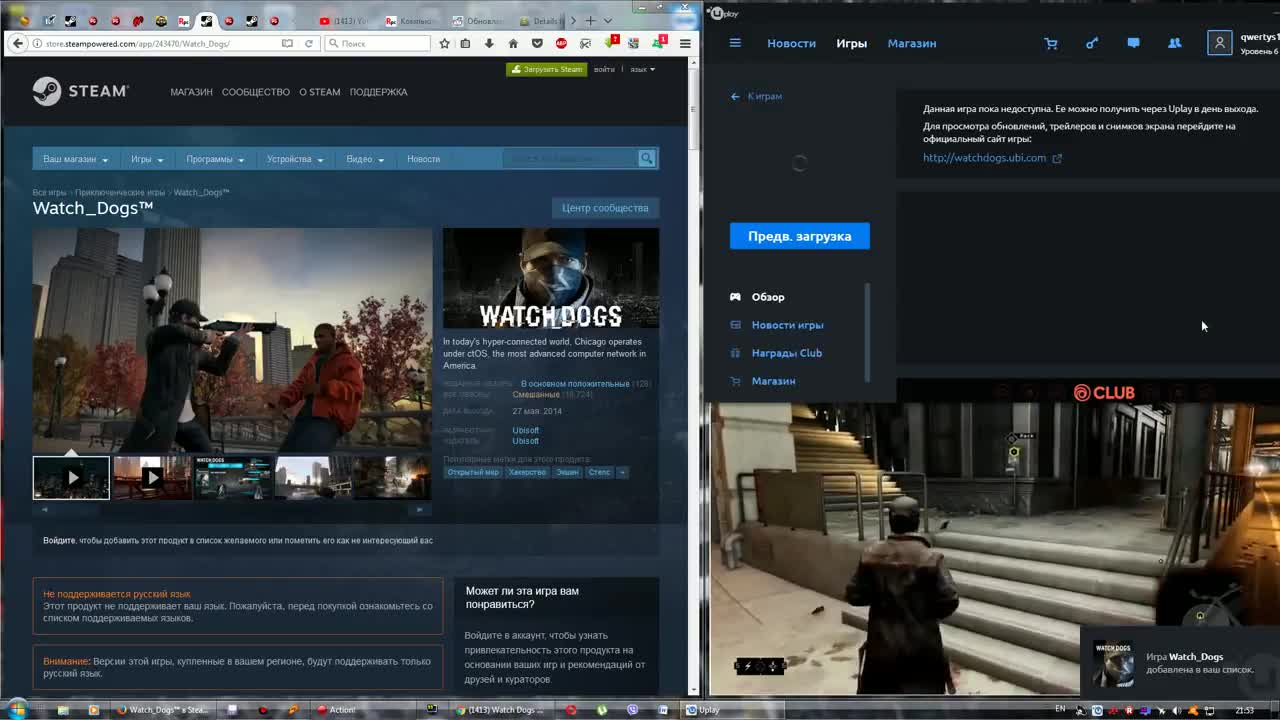Go to Firefox home page icon
The height and width of the screenshot is (720, 1280).
[513, 43]
